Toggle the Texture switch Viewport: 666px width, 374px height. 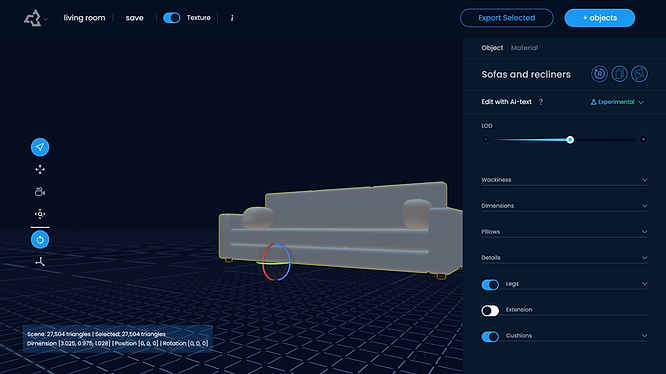[x=172, y=18]
